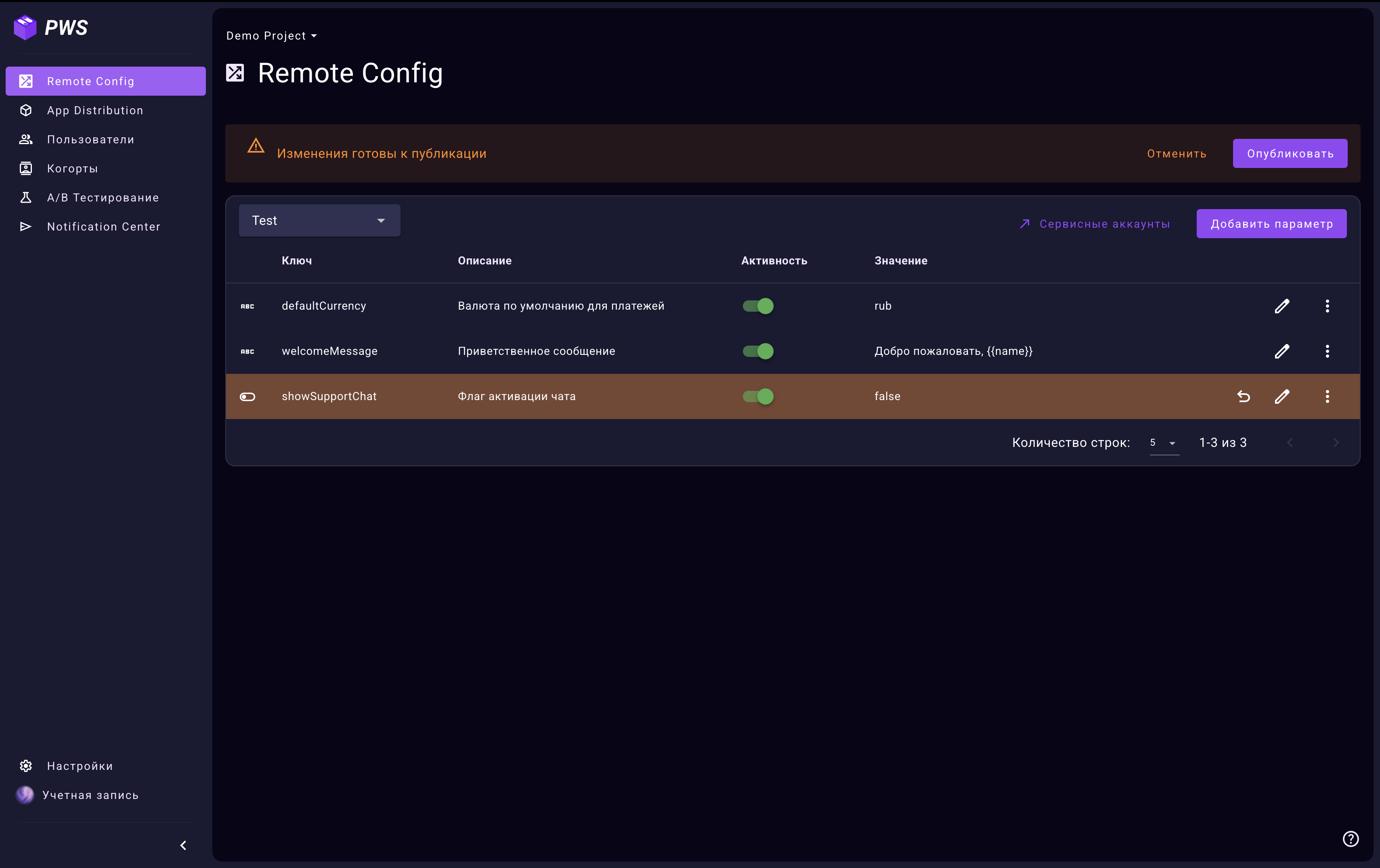Click the value rub
Viewport: 1380px width, 868px height.
883,306
